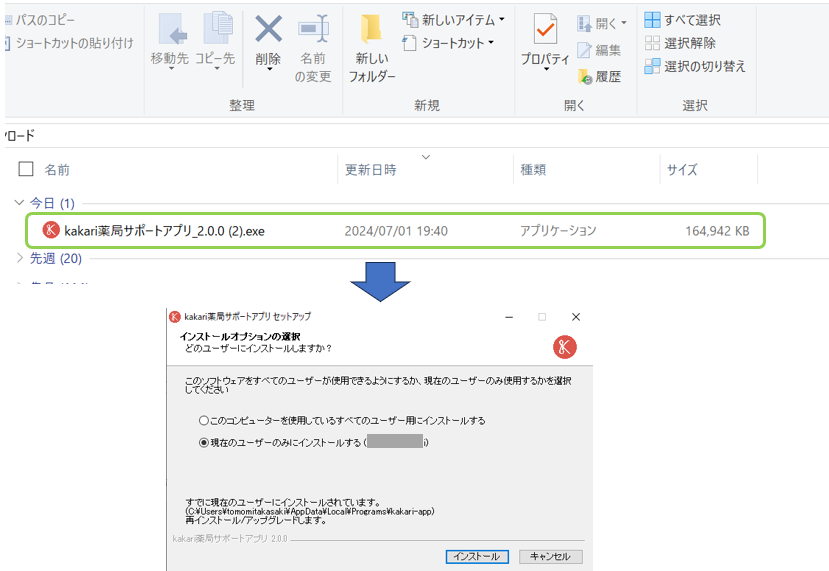Viewport: 829px width, 571px height.
Task: Click the Install (インストール) button
Action: 477,556
